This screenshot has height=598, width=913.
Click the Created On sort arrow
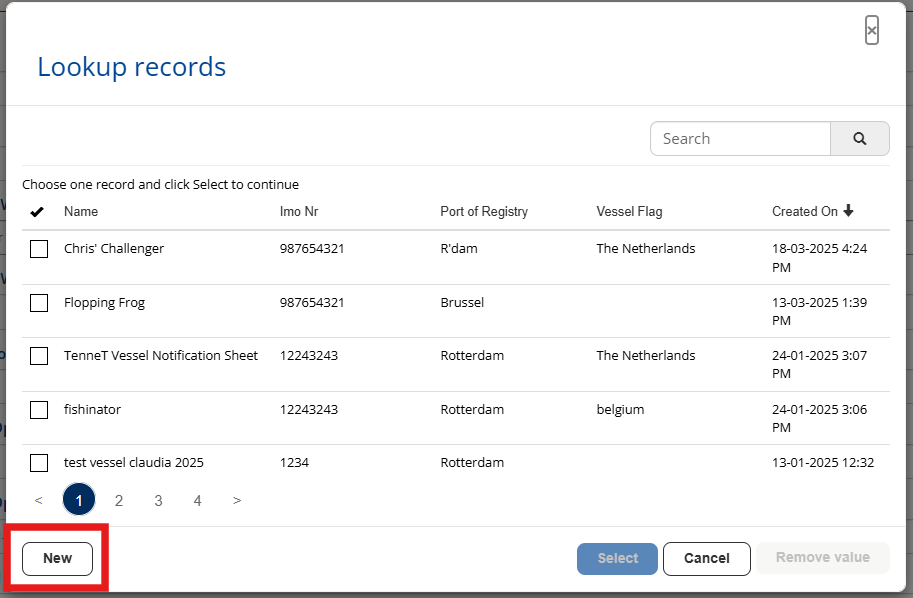point(849,211)
